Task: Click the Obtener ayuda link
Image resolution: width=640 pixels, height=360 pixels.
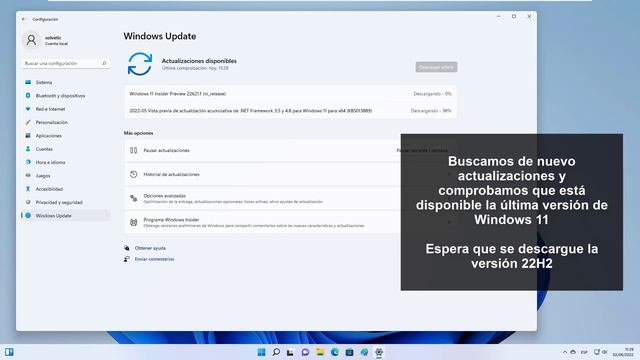Action: [150, 248]
